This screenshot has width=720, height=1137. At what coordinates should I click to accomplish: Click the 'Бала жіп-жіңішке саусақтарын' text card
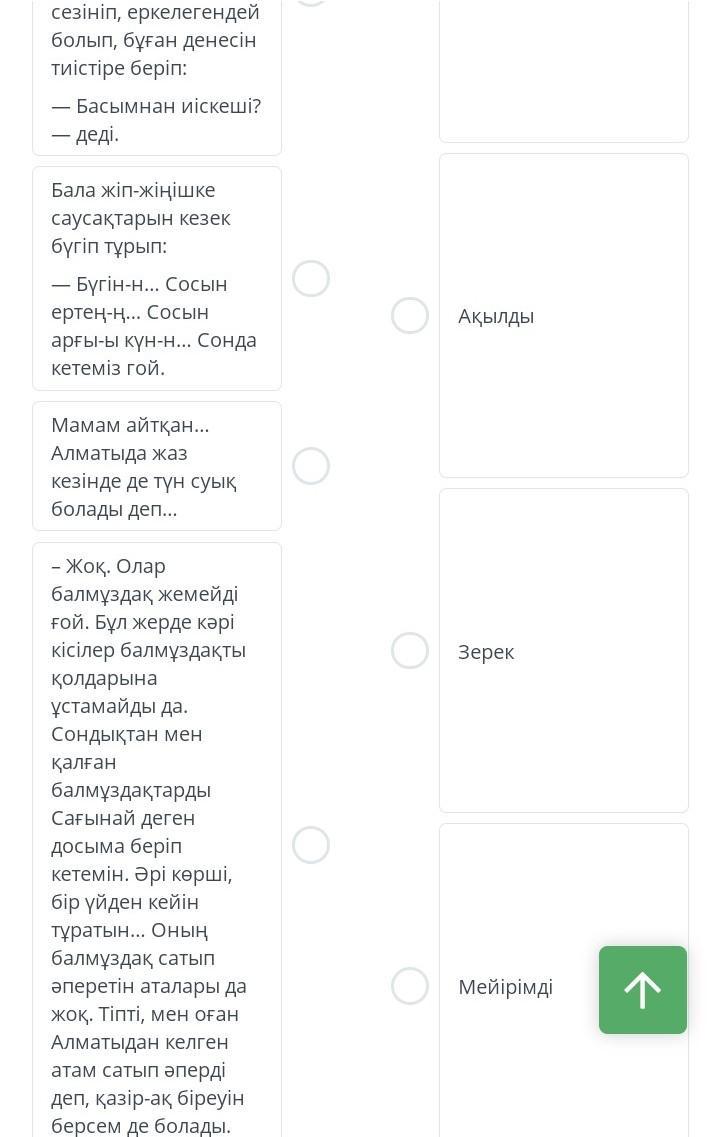[157, 278]
